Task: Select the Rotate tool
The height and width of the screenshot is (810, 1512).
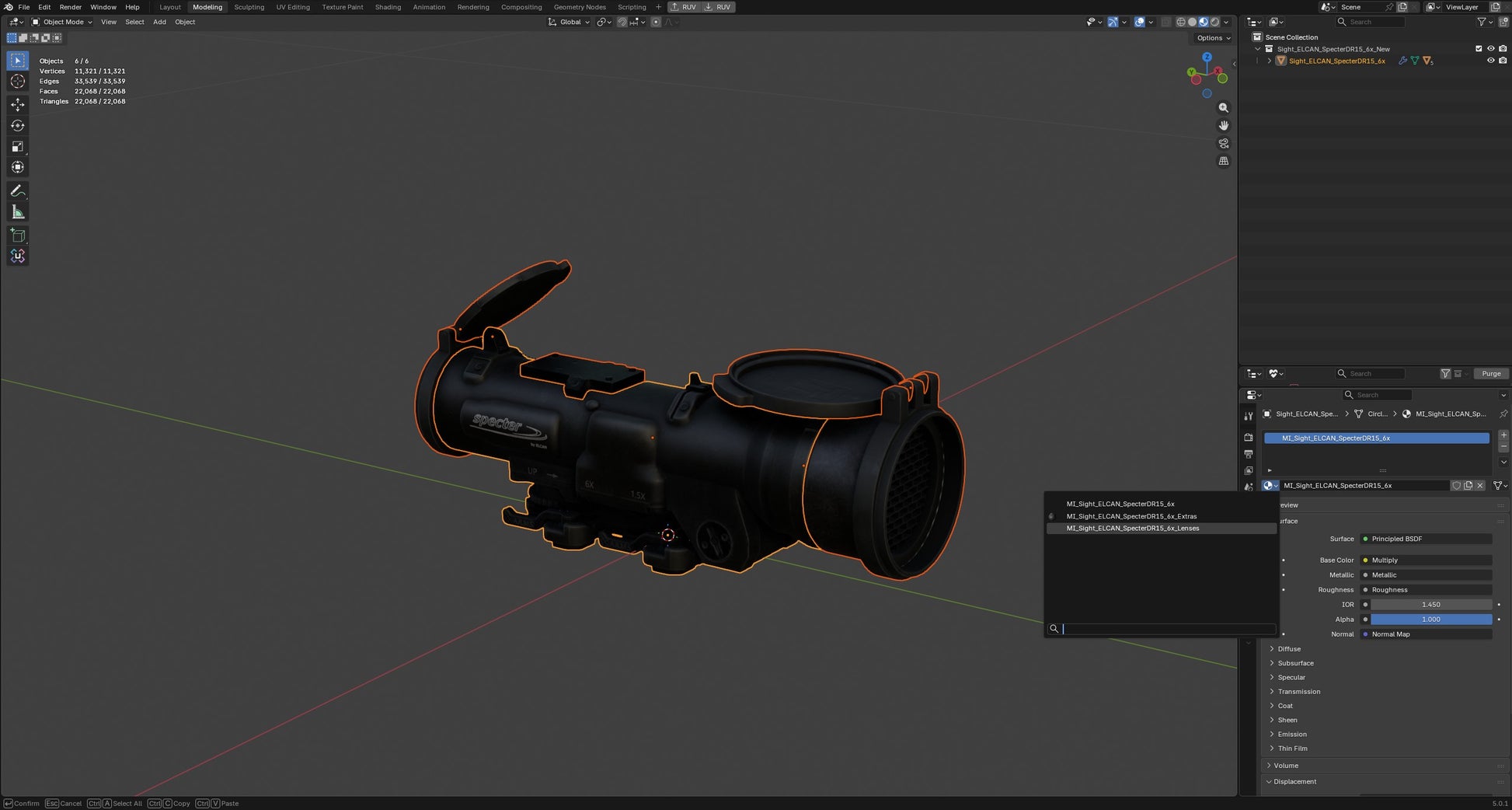Action: point(18,125)
